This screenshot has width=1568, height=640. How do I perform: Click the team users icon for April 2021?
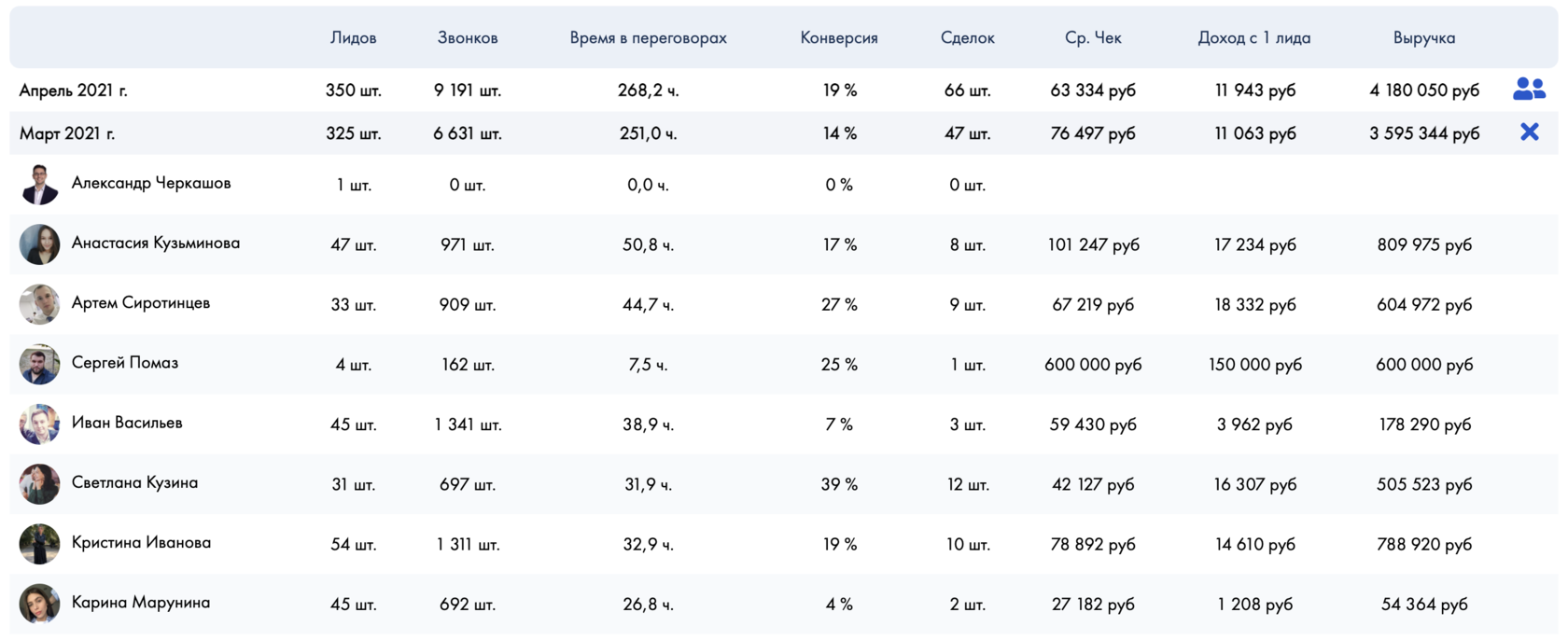tap(1529, 90)
